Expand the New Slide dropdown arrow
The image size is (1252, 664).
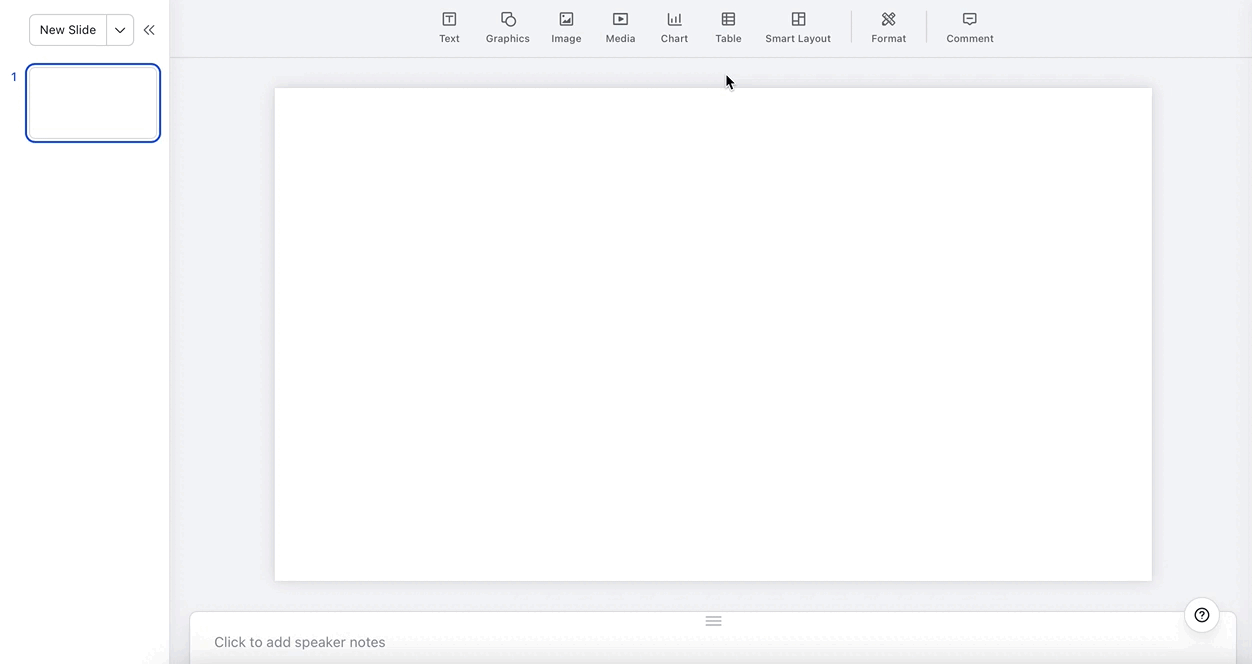pyautogui.click(x=120, y=30)
